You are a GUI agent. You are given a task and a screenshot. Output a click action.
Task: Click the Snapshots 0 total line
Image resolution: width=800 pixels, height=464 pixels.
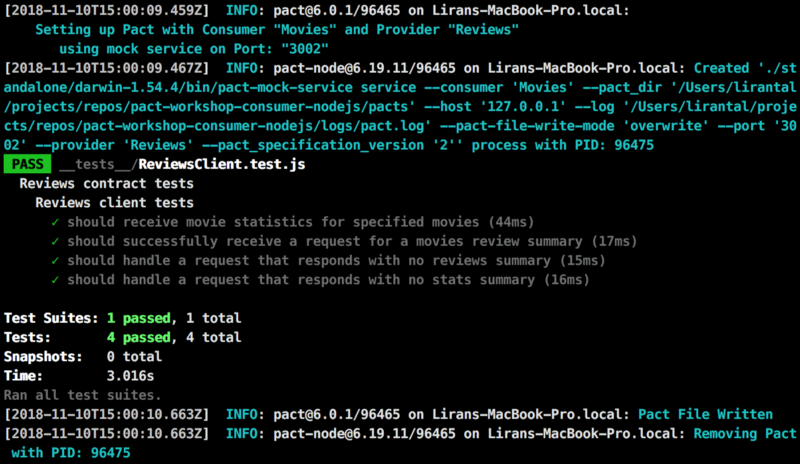[83, 357]
